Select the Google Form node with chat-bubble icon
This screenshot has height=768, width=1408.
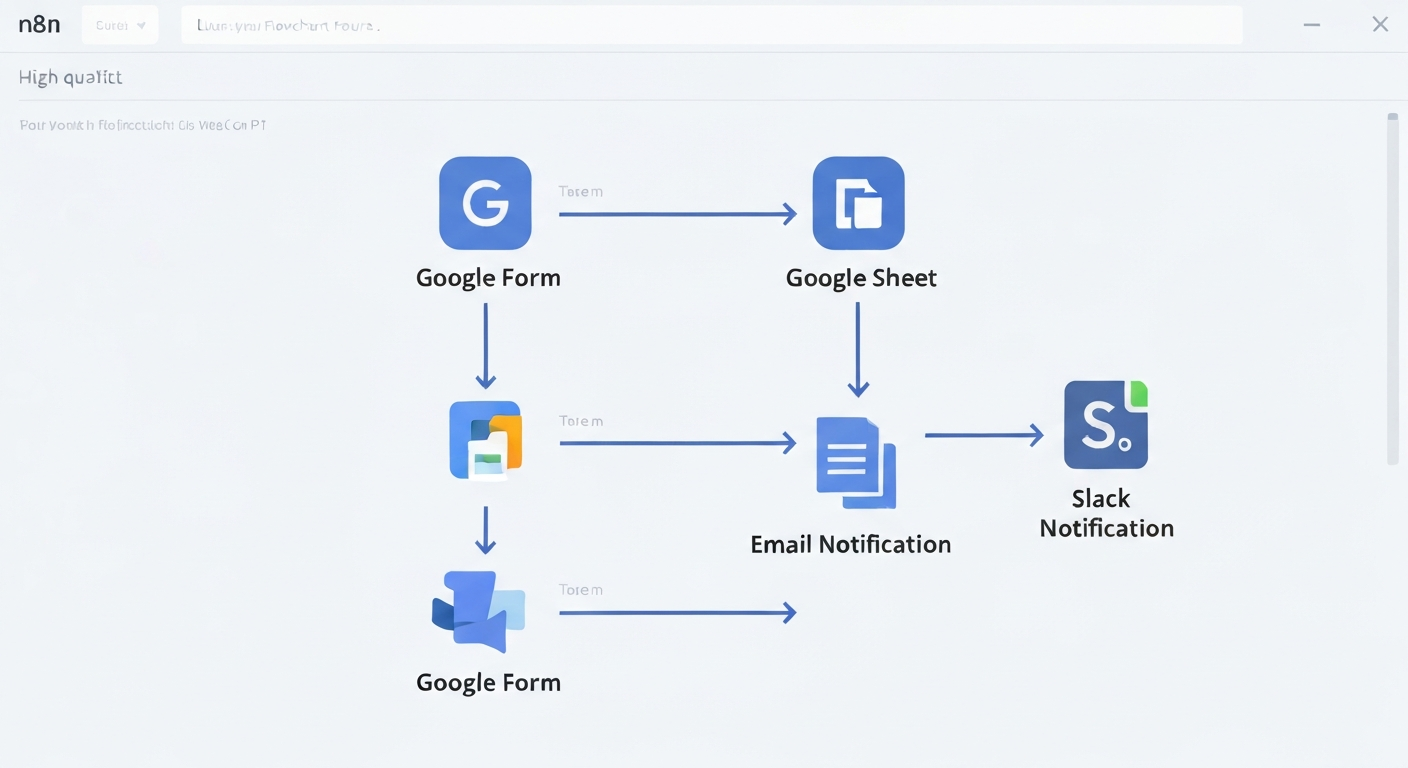click(x=479, y=611)
